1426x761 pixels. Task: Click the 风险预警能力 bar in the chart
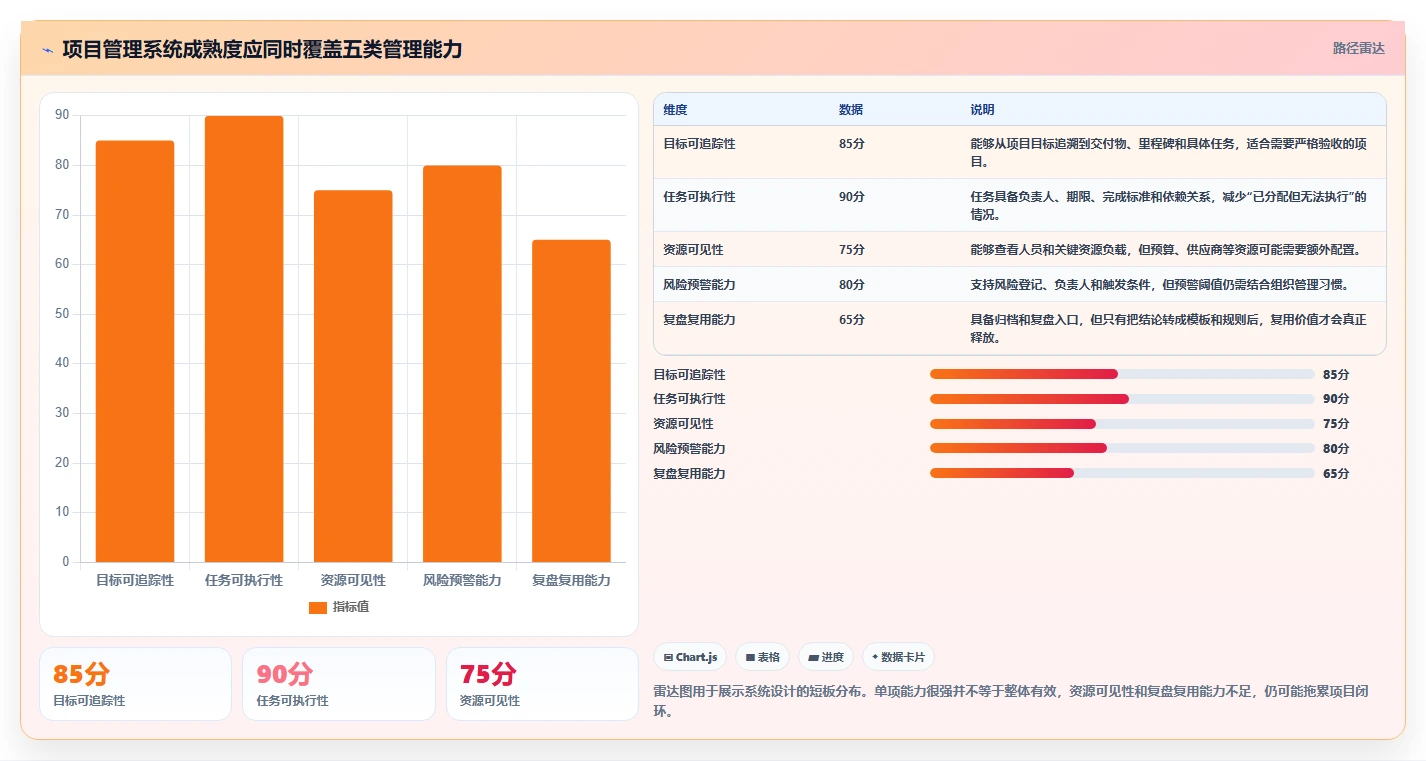[462, 364]
